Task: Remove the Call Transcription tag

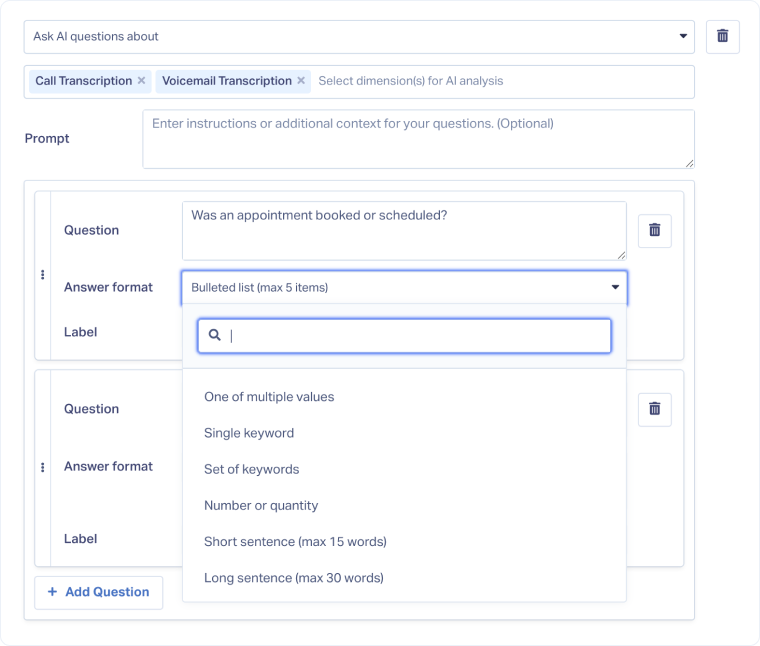Action: coord(141,81)
